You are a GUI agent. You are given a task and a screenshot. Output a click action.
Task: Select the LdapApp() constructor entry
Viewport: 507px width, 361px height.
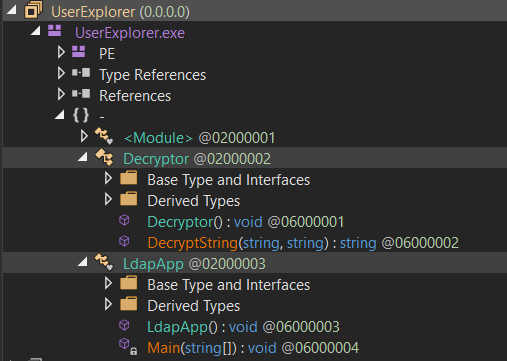(x=243, y=327)
